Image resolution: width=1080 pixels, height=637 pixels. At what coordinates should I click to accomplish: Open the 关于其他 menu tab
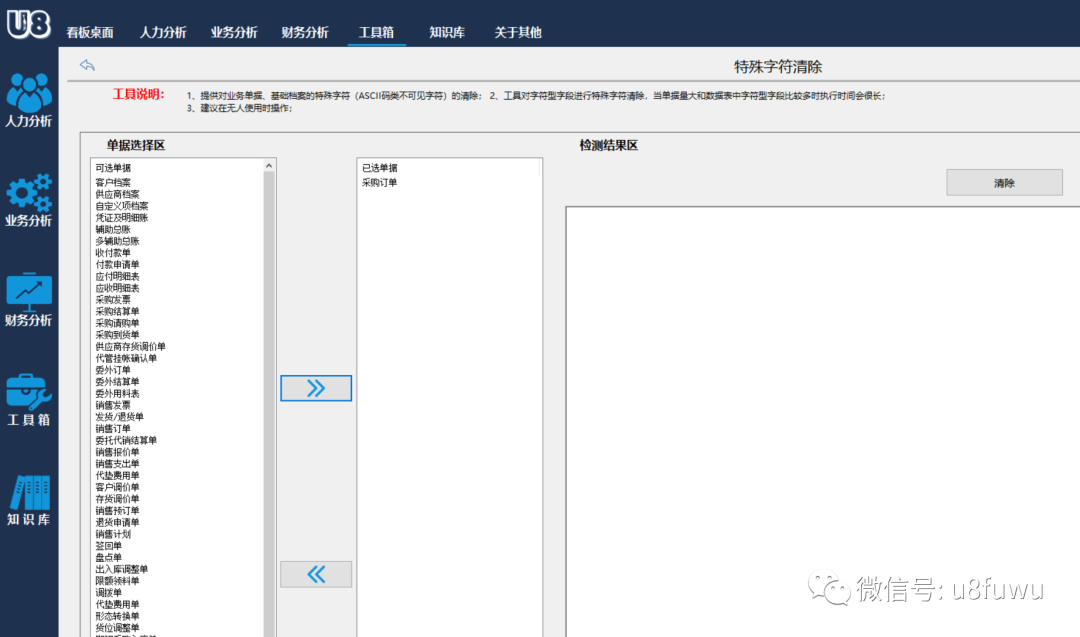coord(518,32)
